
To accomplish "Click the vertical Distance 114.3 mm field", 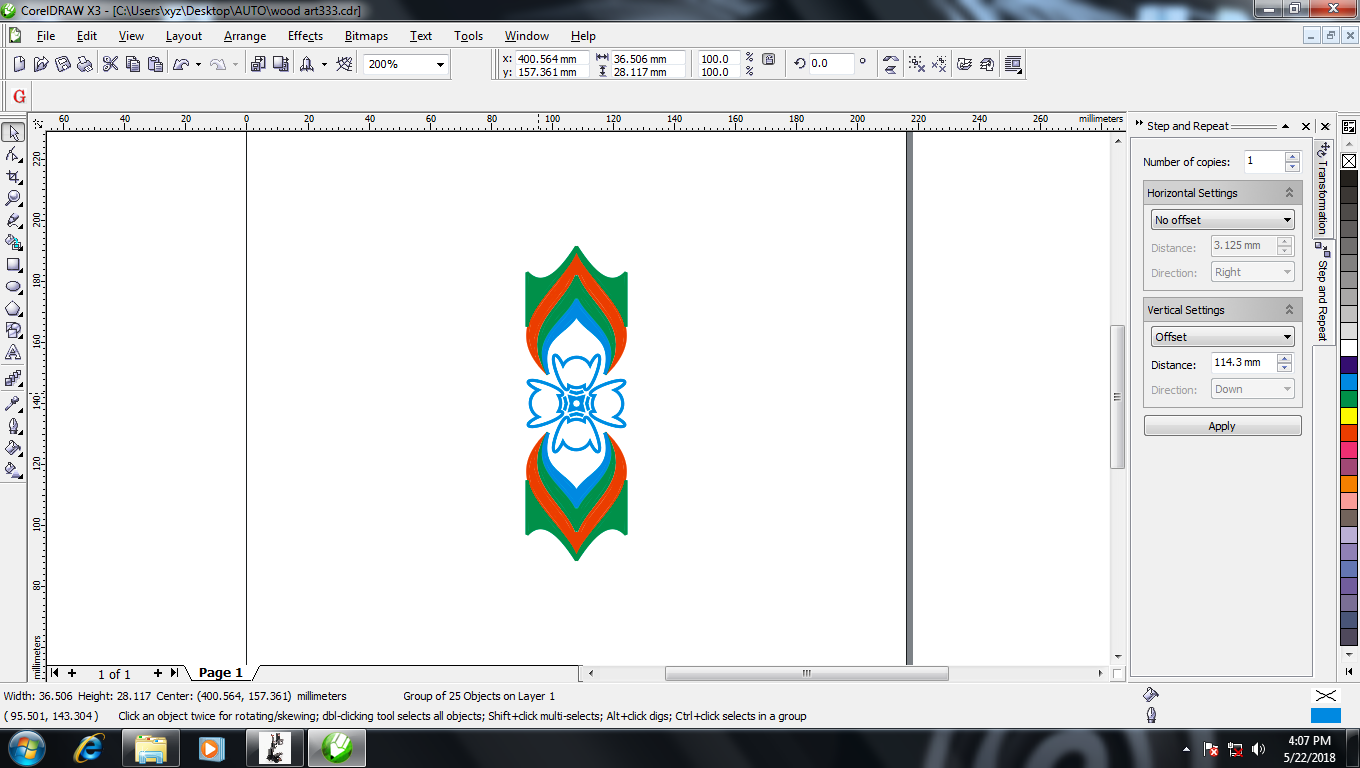I will point(1243,363).
